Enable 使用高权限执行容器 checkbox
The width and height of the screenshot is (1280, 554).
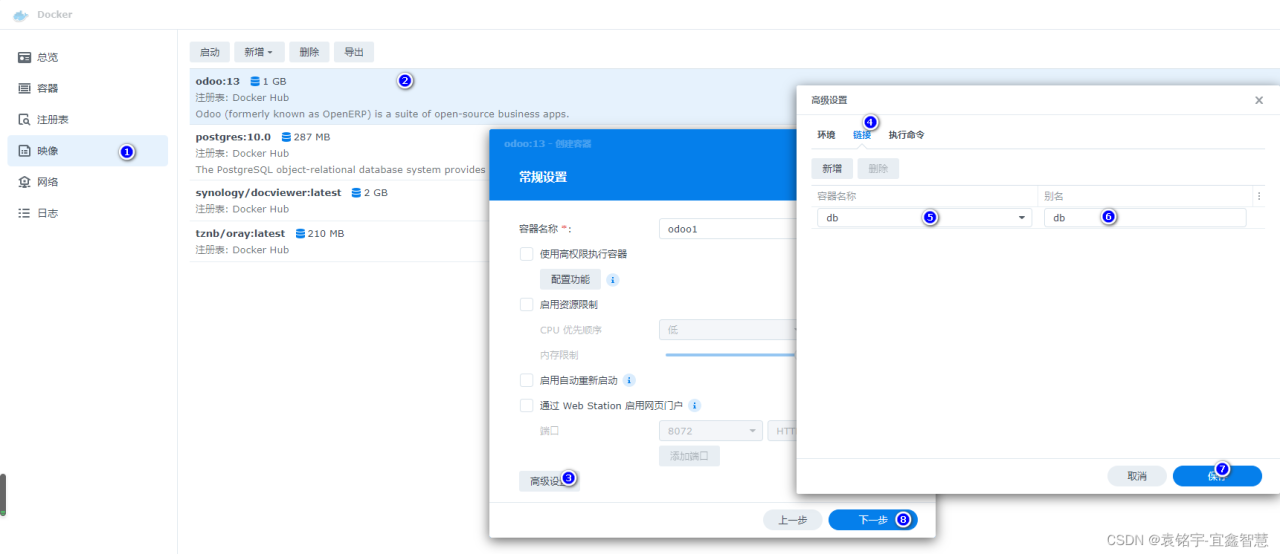pyautogui.click(x=526, y=254)
